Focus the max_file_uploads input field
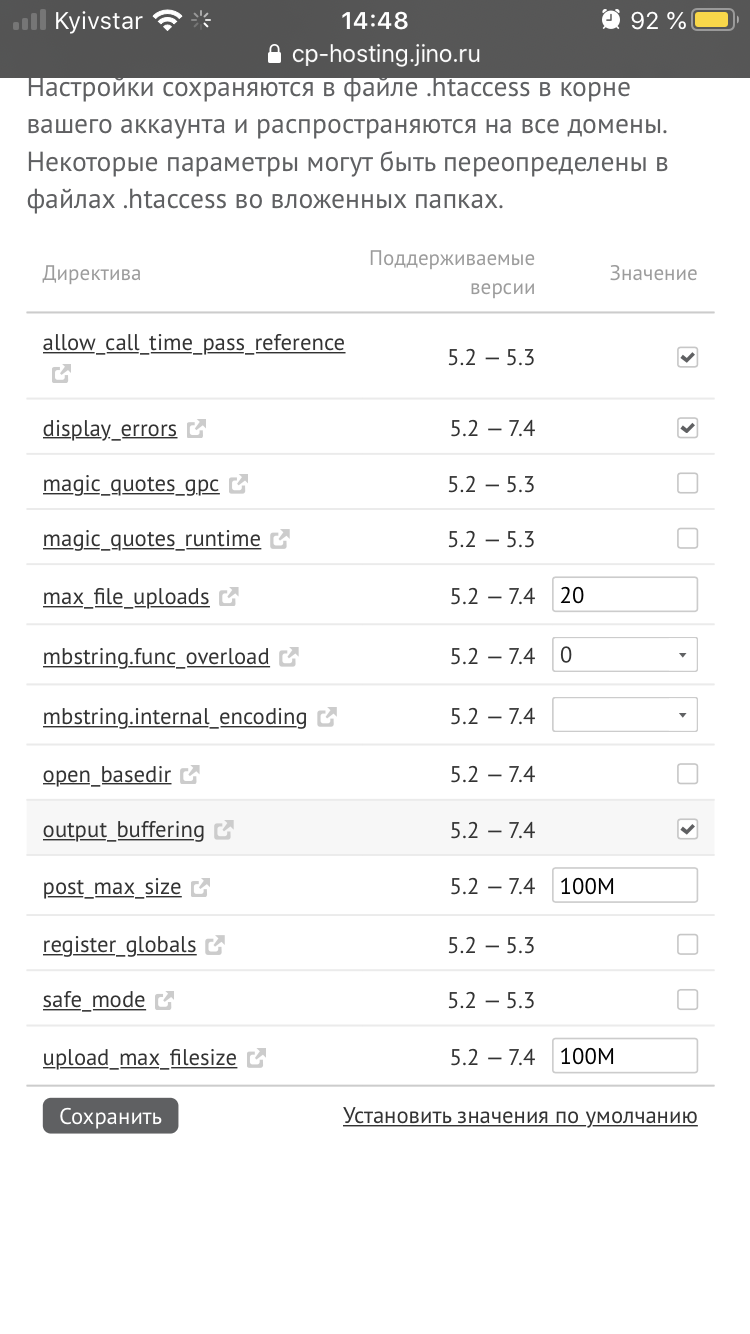Screen dimensions: 750x1334 [624, 595]
